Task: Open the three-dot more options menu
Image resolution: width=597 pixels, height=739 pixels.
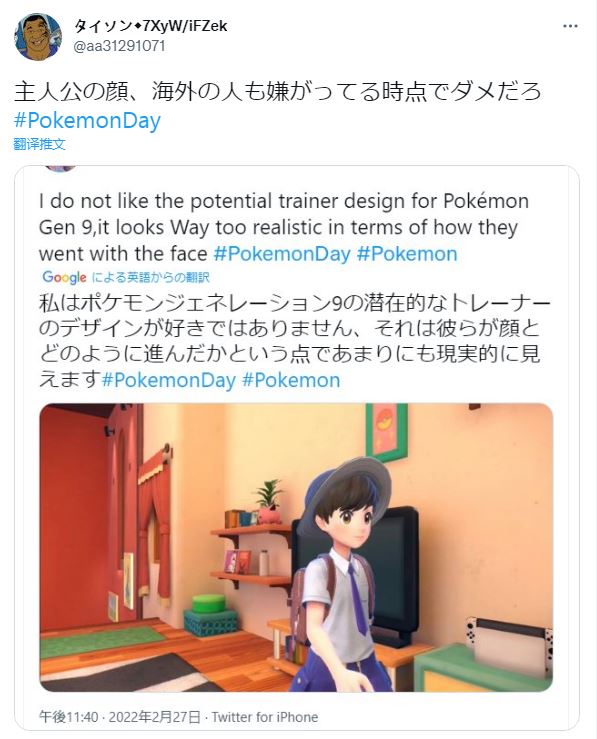Action: pos(570,26)
